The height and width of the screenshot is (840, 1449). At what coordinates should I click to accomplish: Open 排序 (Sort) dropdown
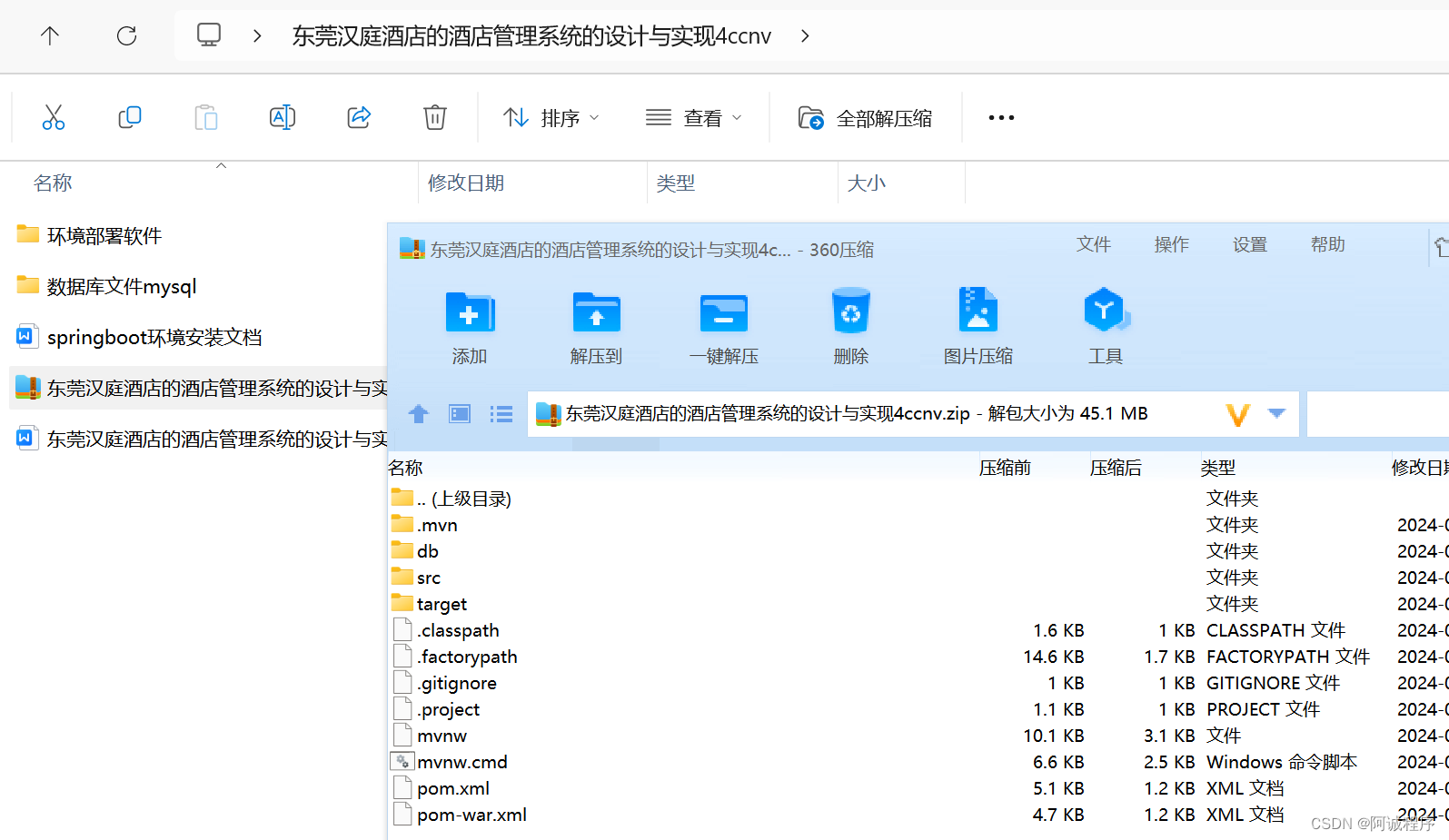tap(551, 118)
